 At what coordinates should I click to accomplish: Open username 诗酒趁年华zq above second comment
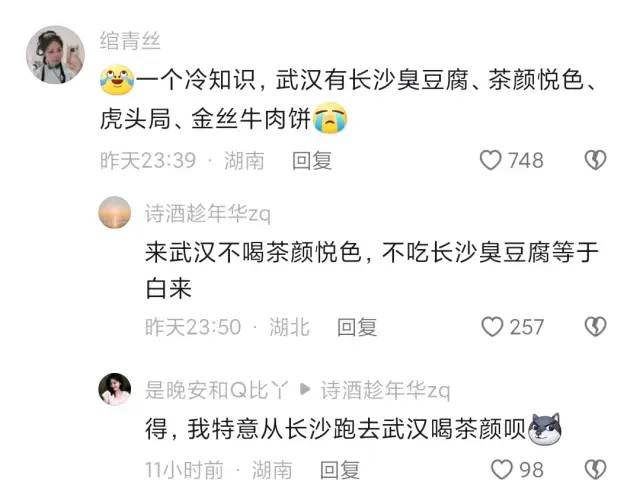pyautogui.click(x=208, y=213)
